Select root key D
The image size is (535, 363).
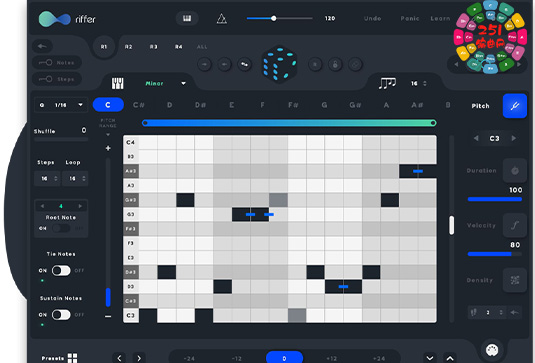[x=170, y=105]
